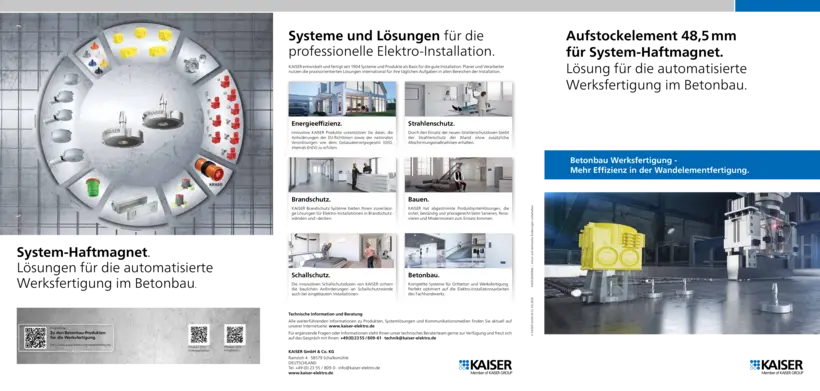Click the 'Strahlenschutz.' heading
Viewport: 820px width, 391px height.
pyautogui.click(x=431, y=124)
